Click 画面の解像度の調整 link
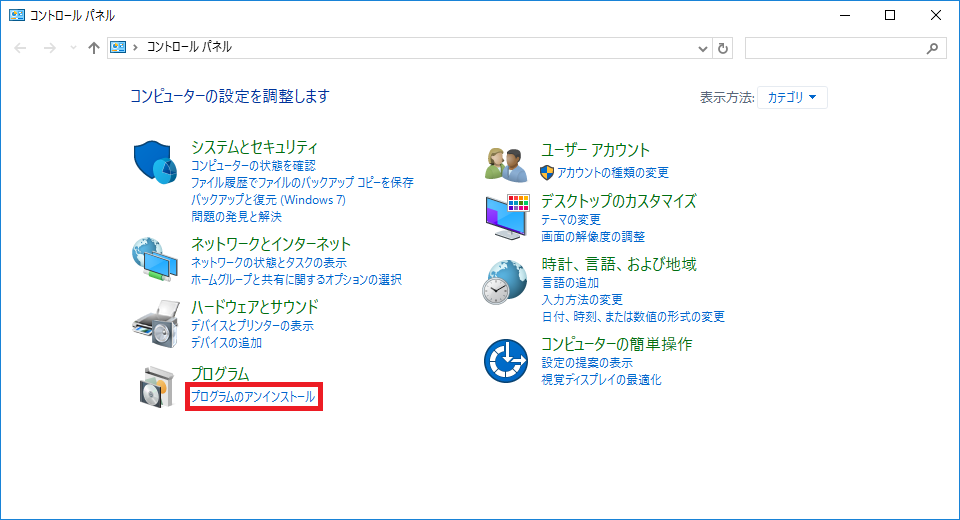Viewport: 960px width, 520px height. pyautogui.click(x=593, y=237)
